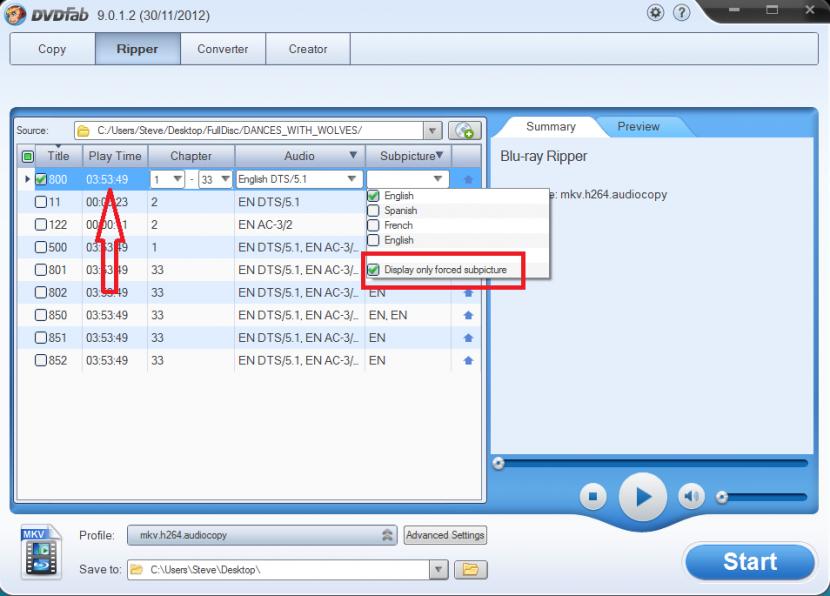The image size is (830, 596).
Task: Uncheck the checked English subpicture option
Action: tap(373, 196)
